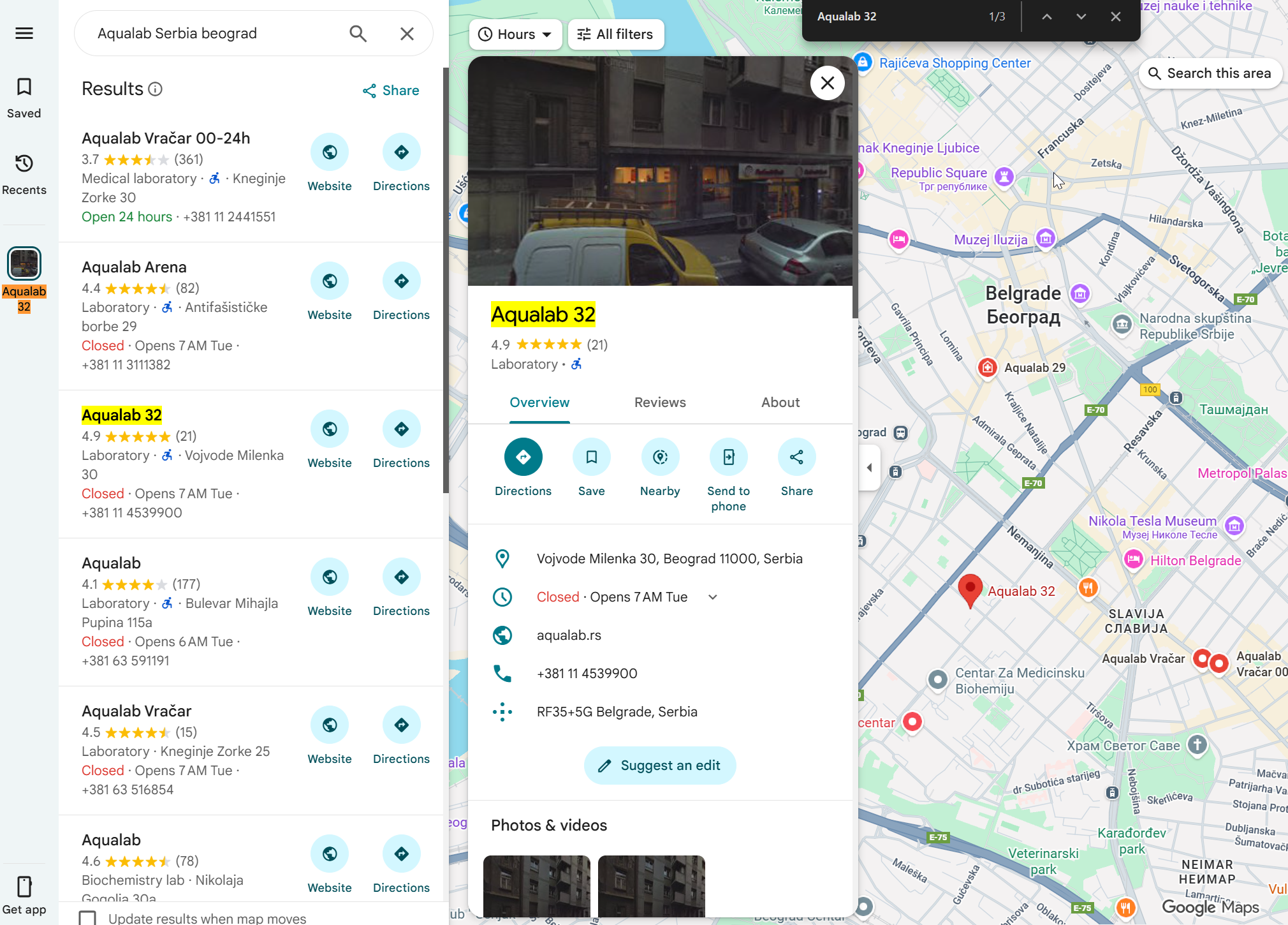Save Aqualab 32 with bookmark button
Viewport: 1288px width, 925px height.
click(591, 457)
